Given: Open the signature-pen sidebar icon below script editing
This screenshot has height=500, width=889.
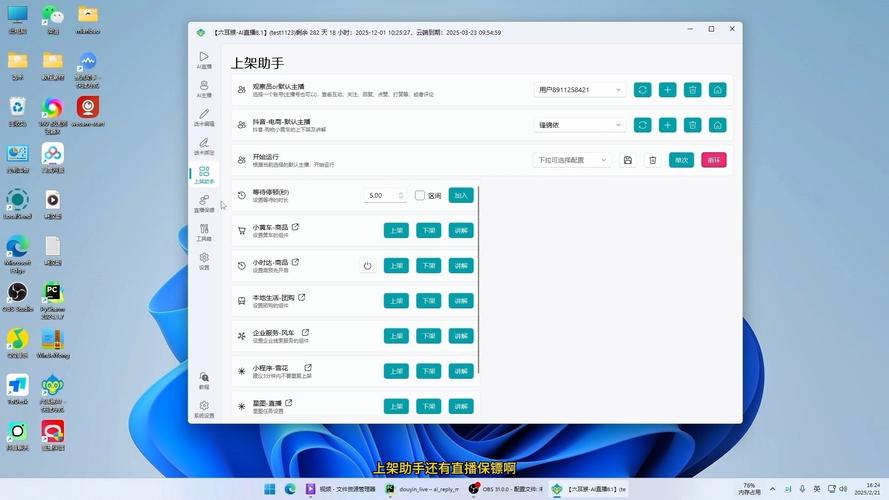Looking at the screenshot, I should [204, 146].
